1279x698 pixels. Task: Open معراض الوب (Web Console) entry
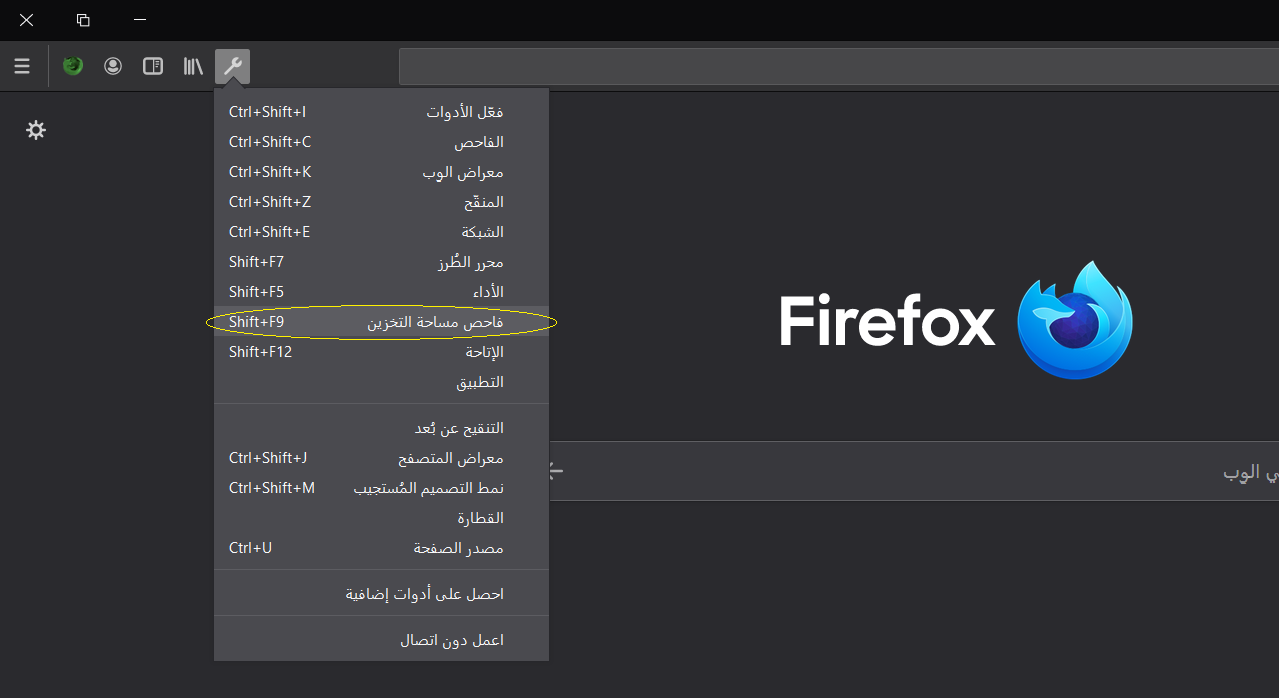tap(381, 172)
